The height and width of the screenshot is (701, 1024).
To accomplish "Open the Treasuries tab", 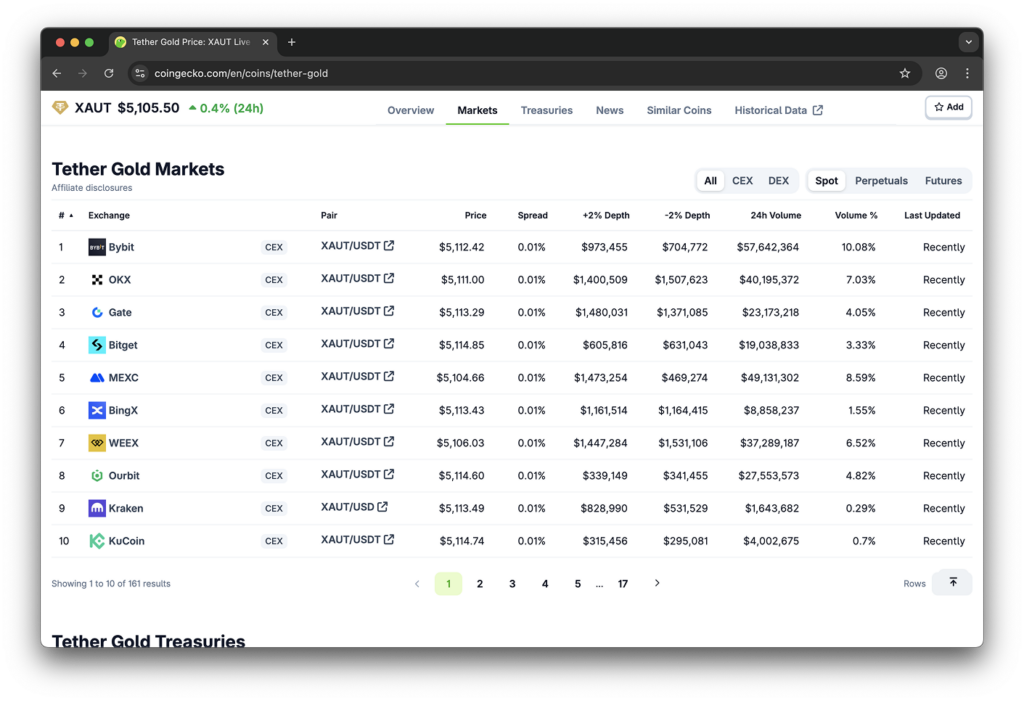I will 546,110.
